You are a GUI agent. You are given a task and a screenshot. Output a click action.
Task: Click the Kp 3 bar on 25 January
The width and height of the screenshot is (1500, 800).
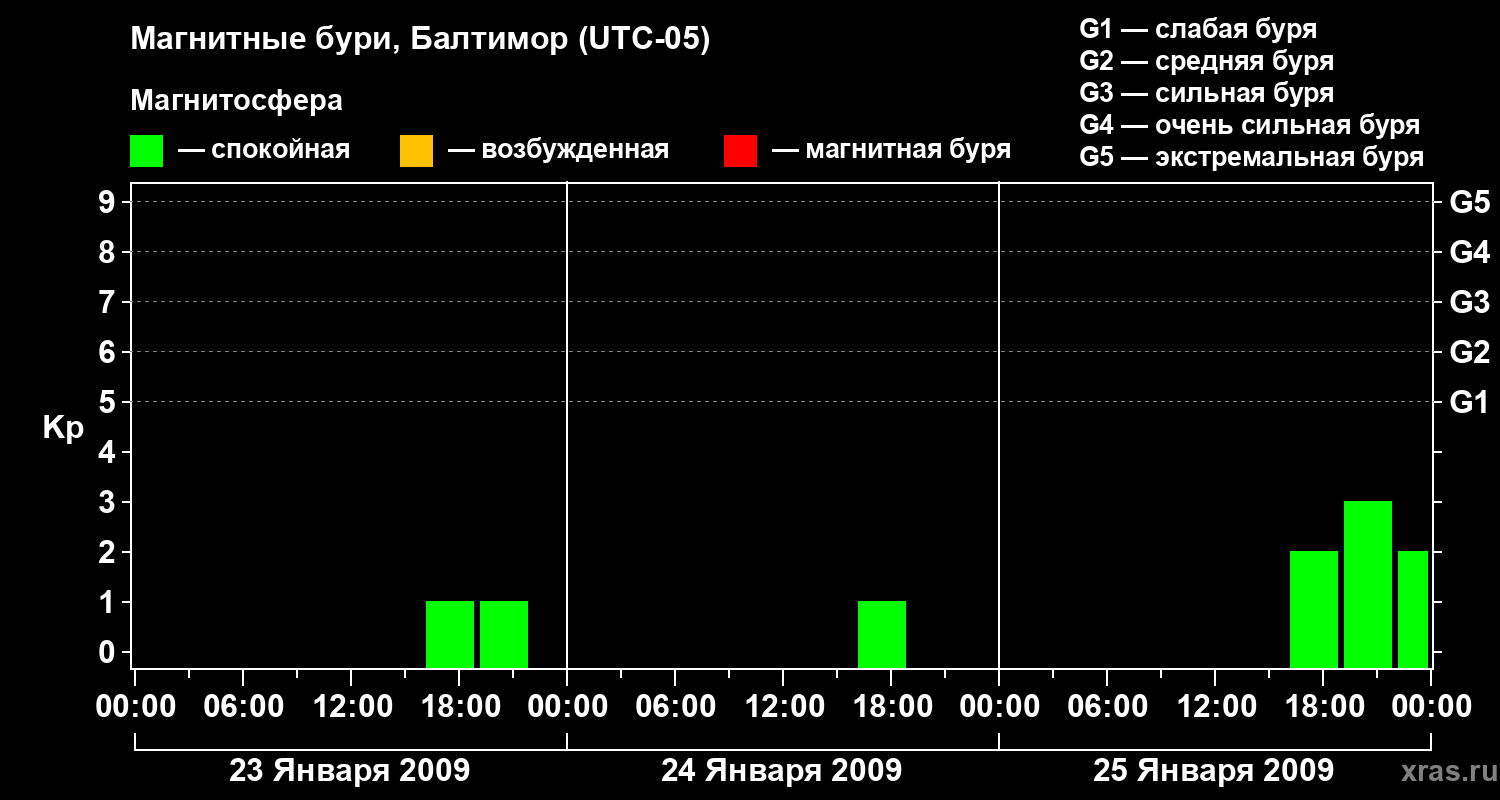(x=1368, y=584)
